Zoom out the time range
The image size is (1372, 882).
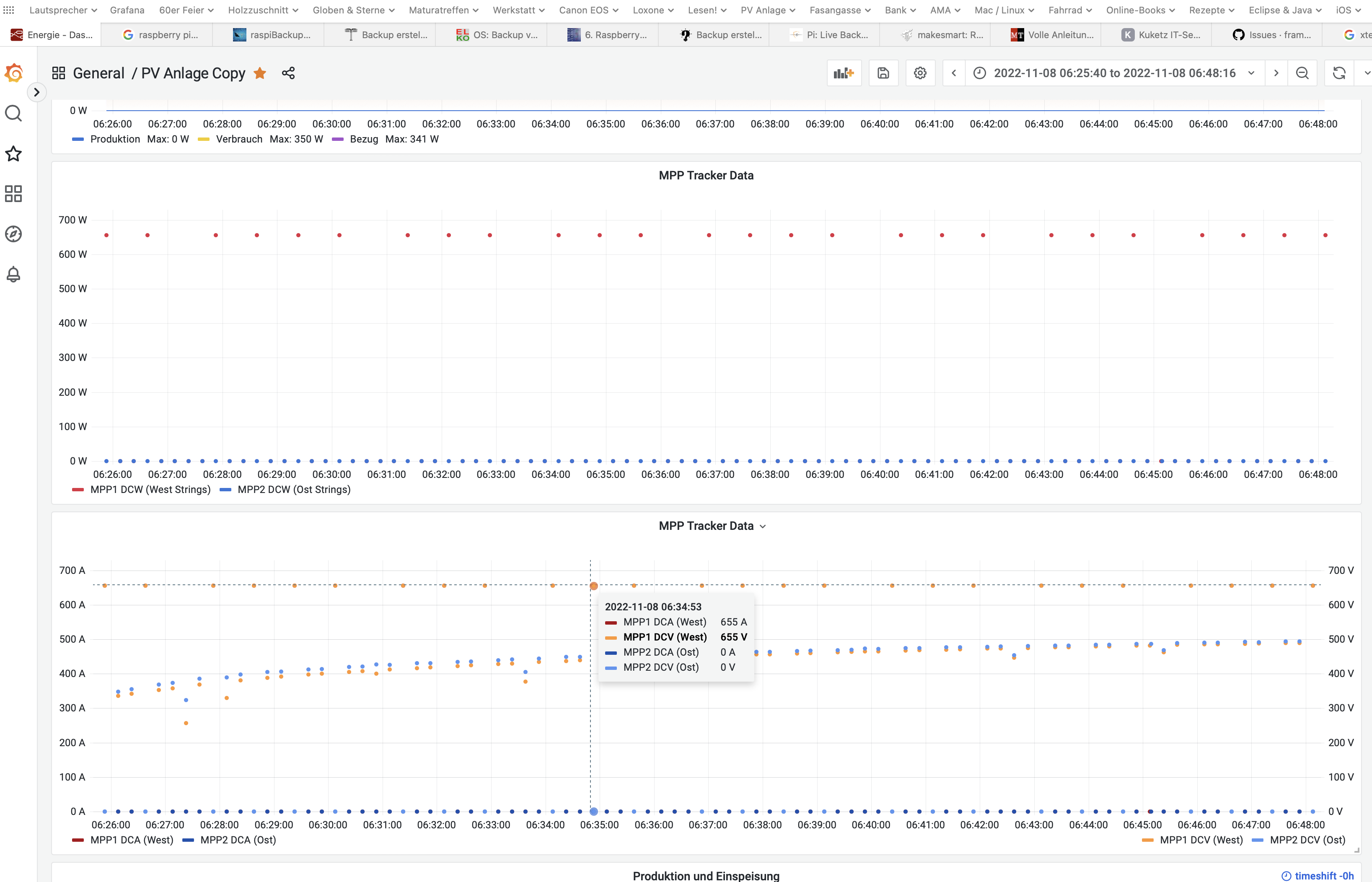(x=1302, y=73)
